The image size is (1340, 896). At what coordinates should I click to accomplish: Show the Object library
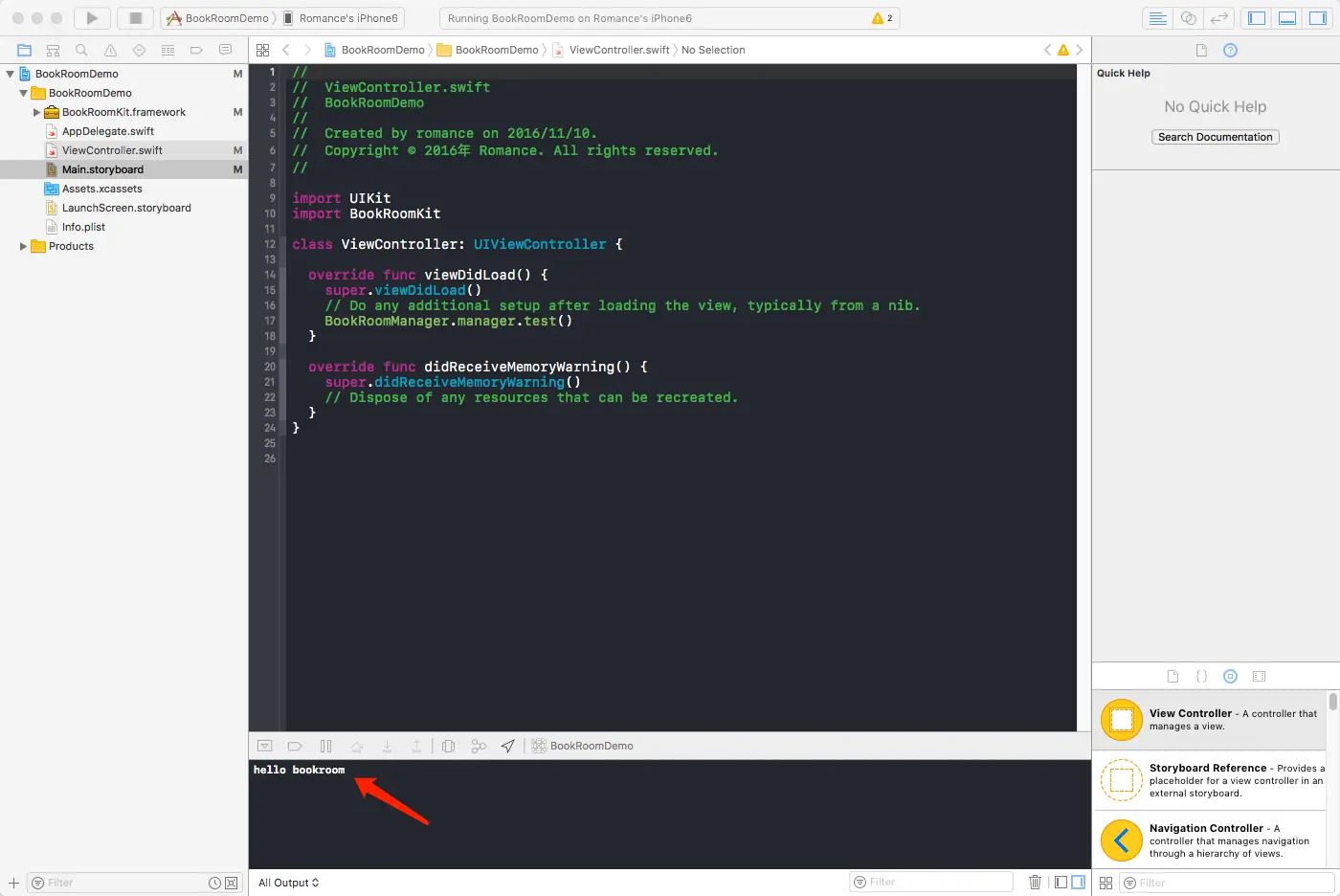1231,676
